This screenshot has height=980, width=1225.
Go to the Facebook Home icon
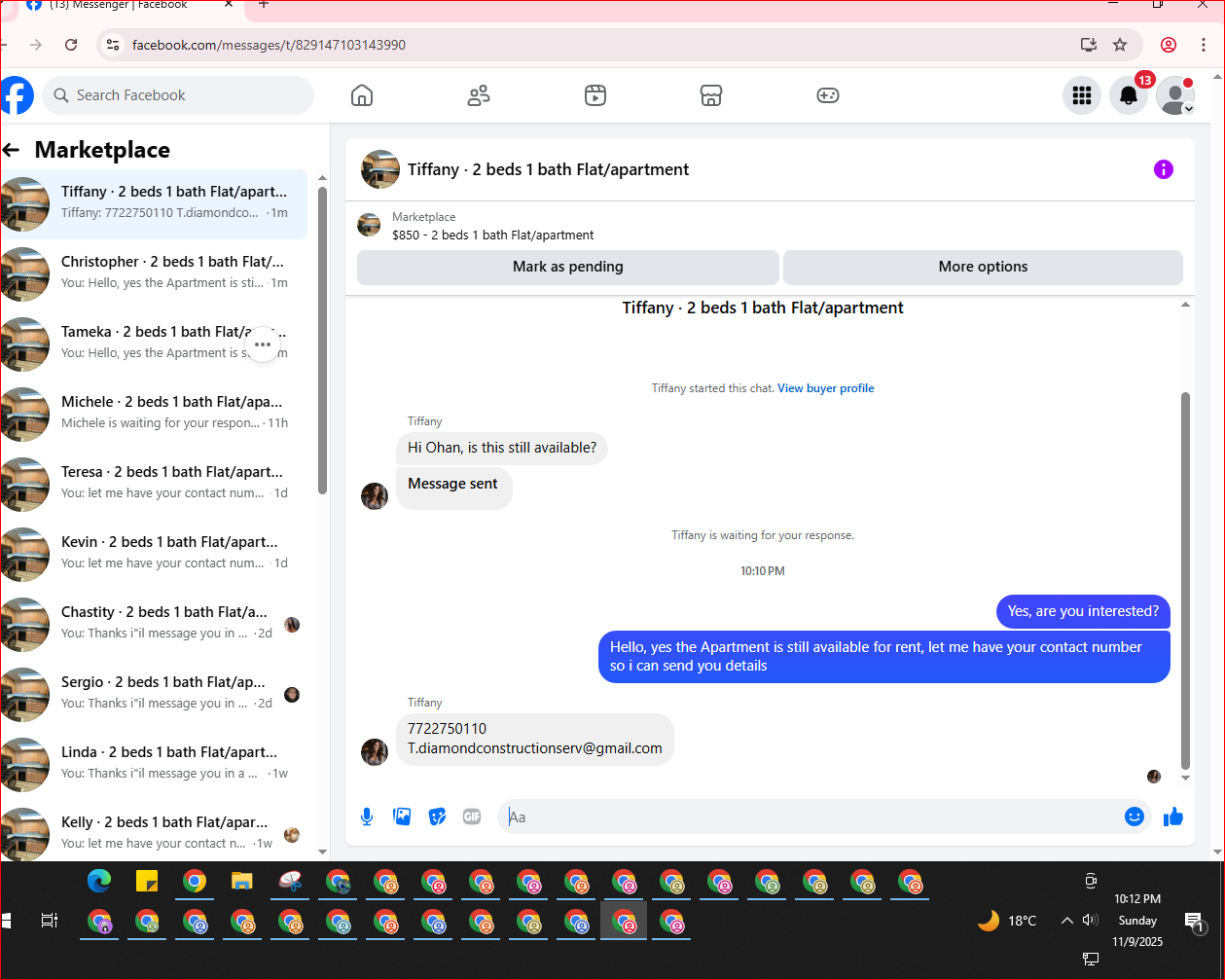[x=362, y=95]
